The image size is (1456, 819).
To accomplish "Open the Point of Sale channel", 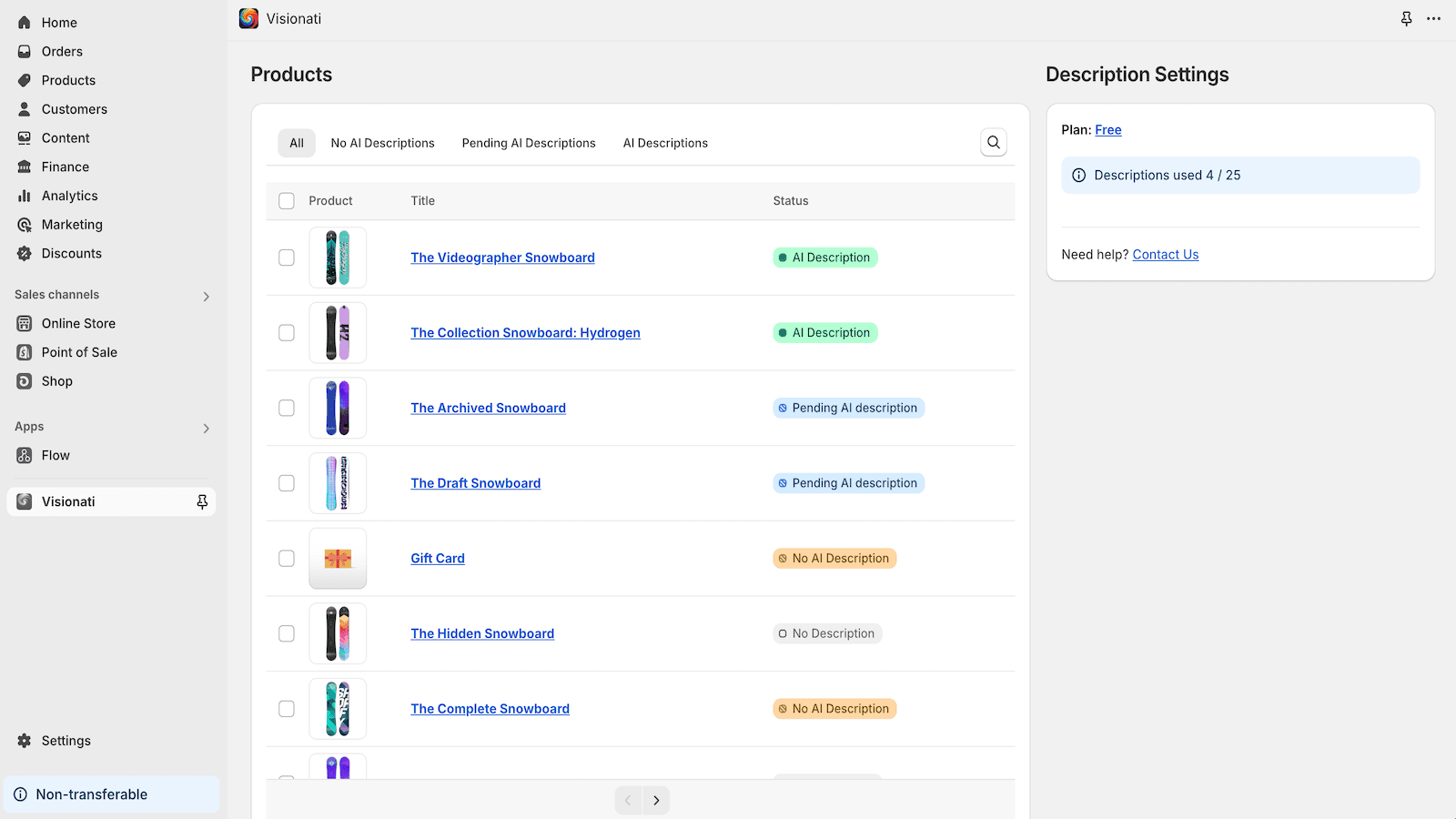I will point(79,352).
